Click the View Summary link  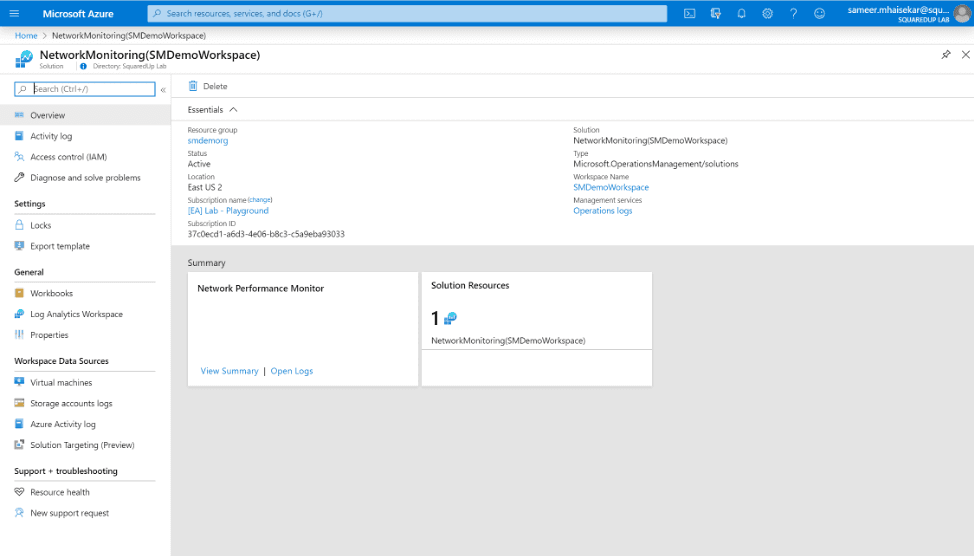tap(229, 371)
